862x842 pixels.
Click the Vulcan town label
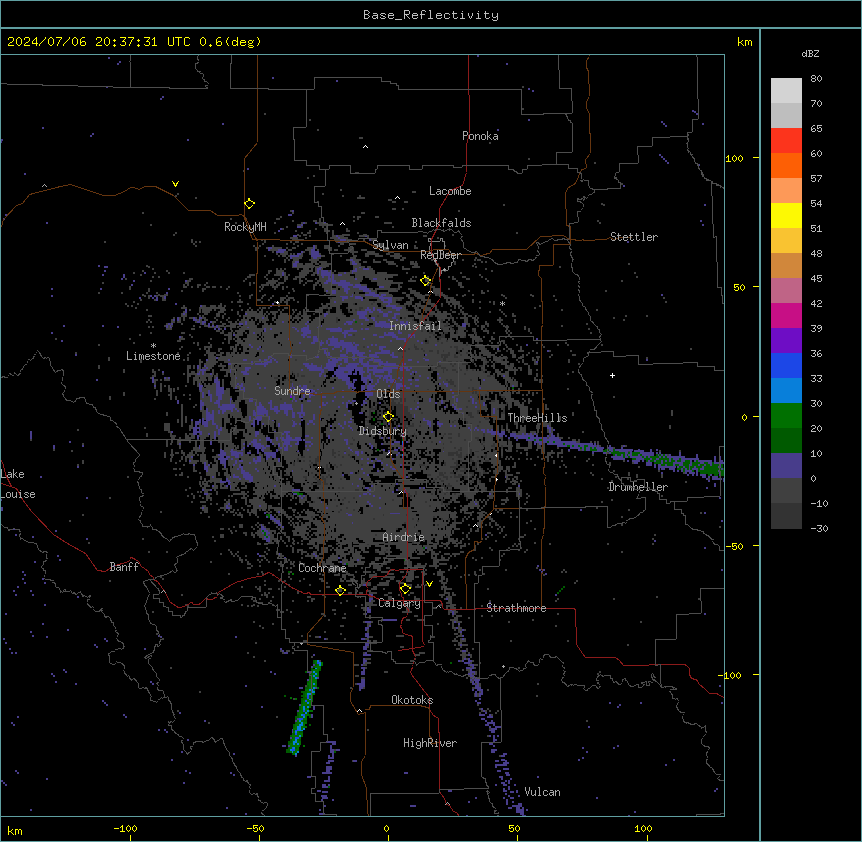coord(543,792)
